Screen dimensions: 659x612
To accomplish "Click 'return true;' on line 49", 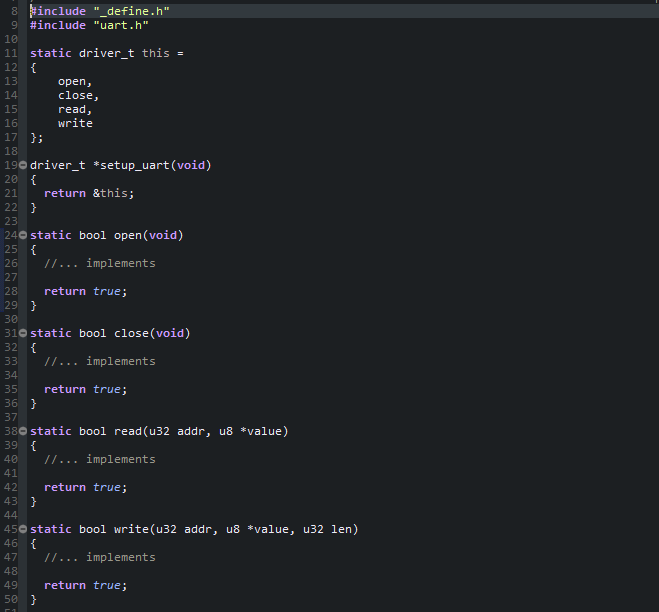I will point(85,585).
